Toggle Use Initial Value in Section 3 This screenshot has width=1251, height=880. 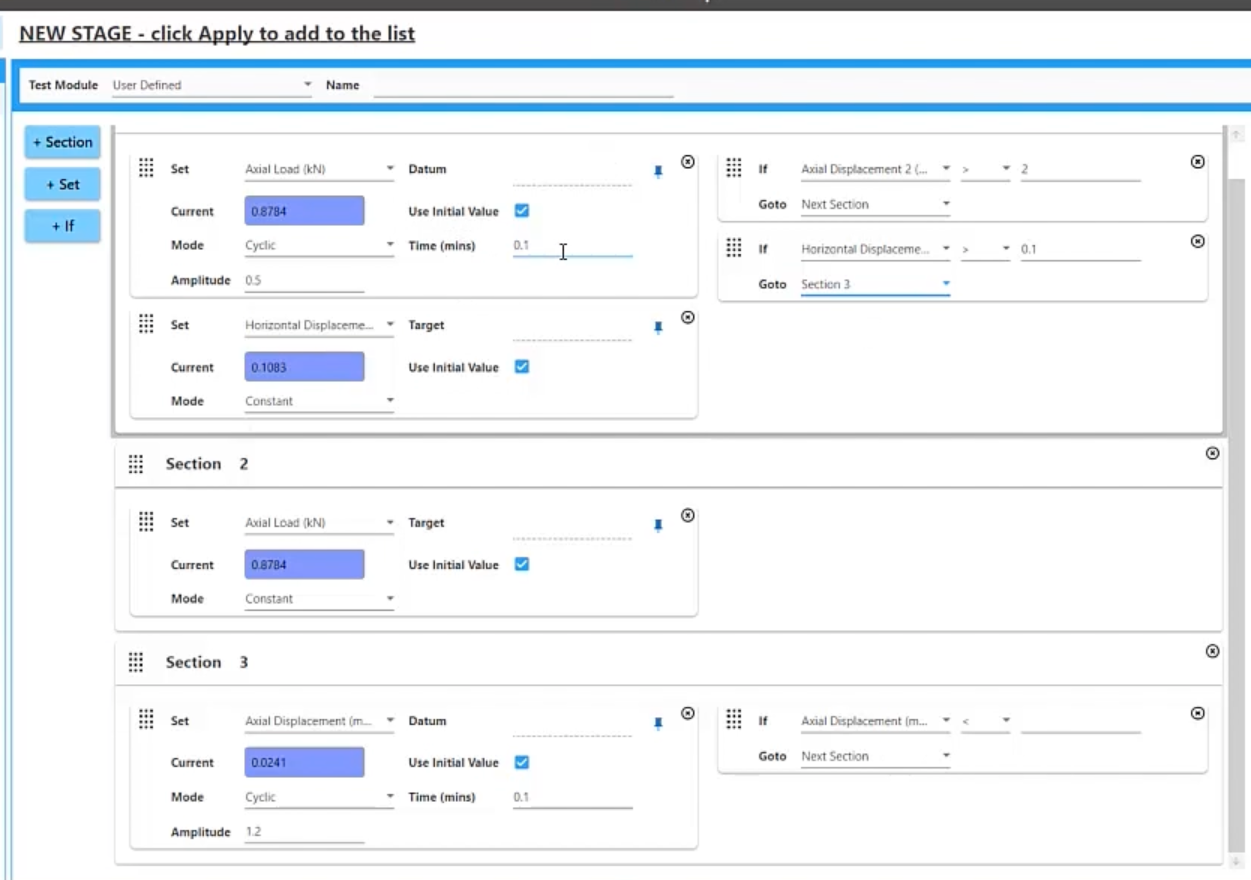pos(521,762)
